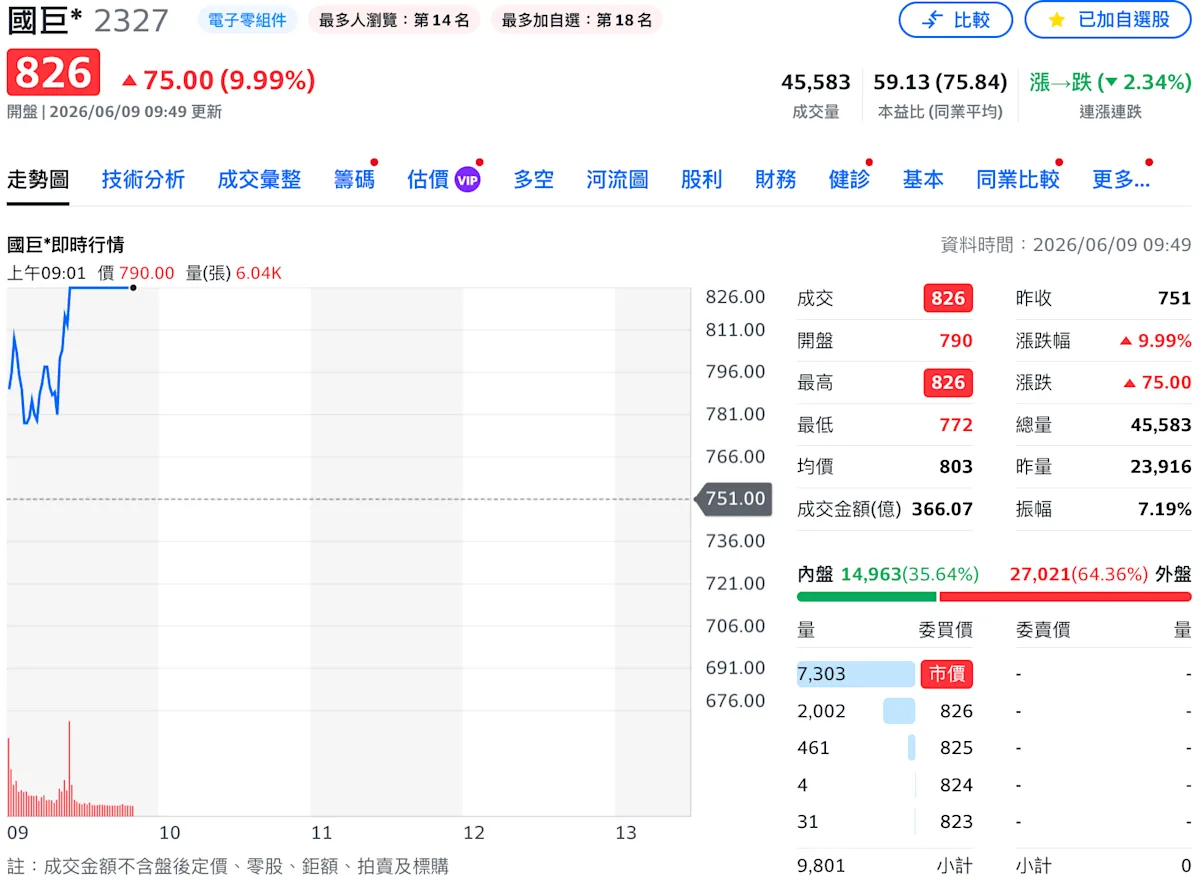
Task: Switch to the 技術分析 tab
Action: (143, 180)
